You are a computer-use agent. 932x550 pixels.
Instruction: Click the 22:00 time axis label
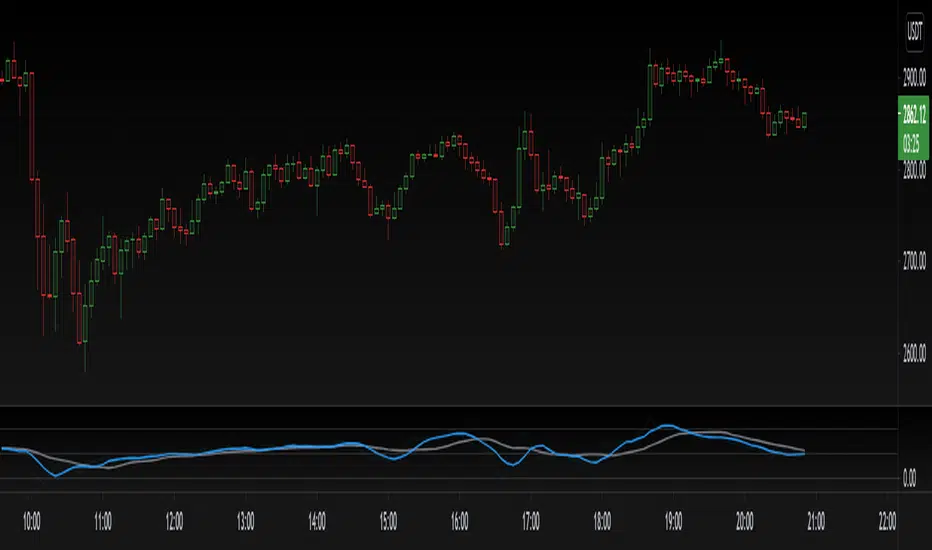887,521
